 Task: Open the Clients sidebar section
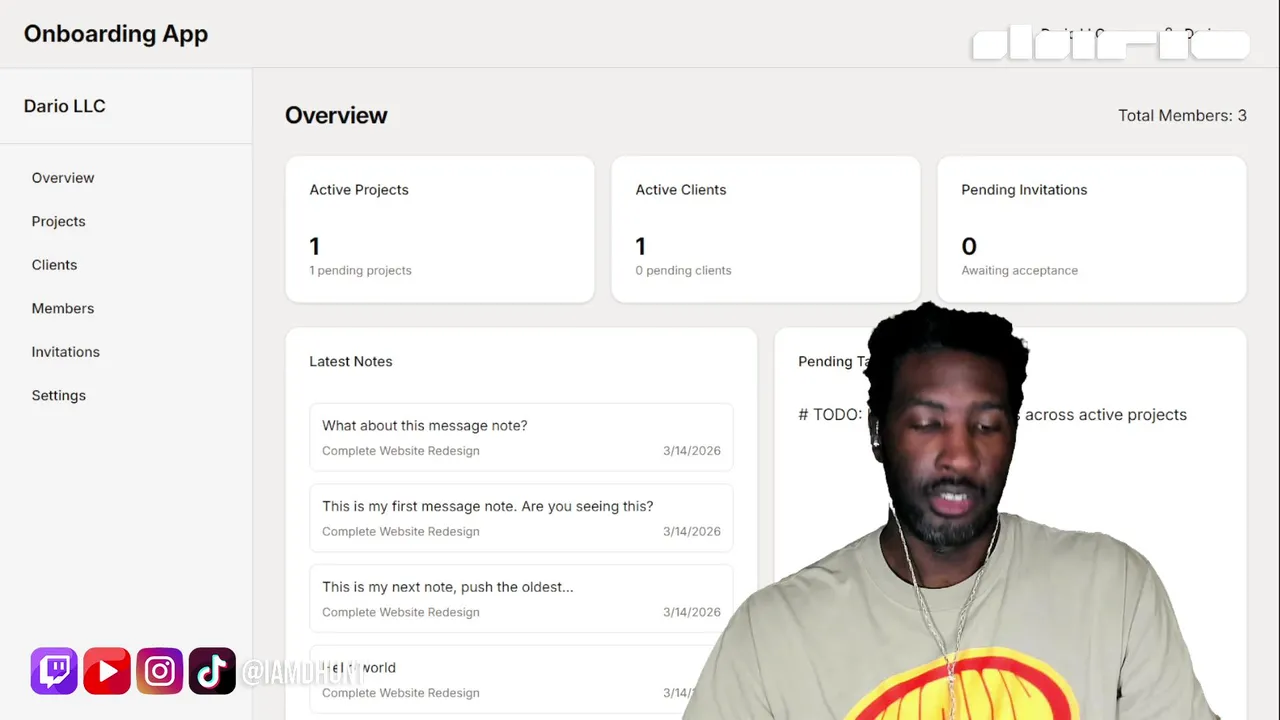coord(54,265)
